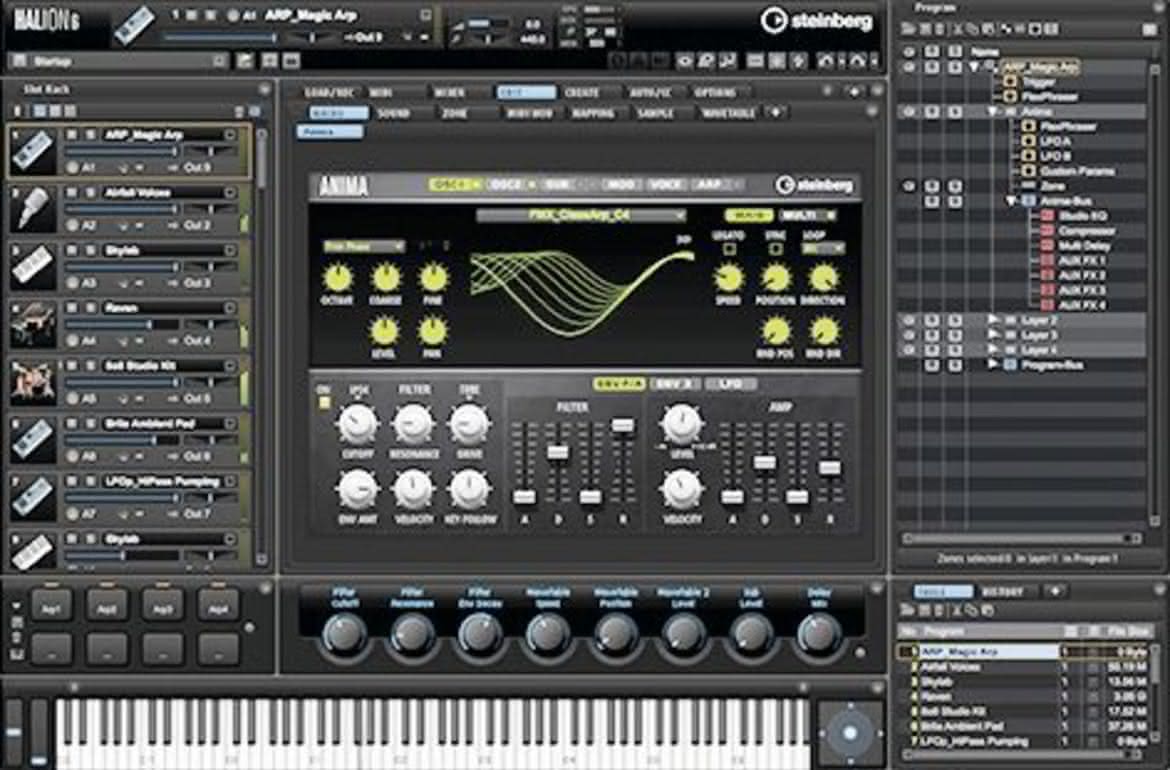Click the Arp2 trigger pad

click(x=107, y=605)
